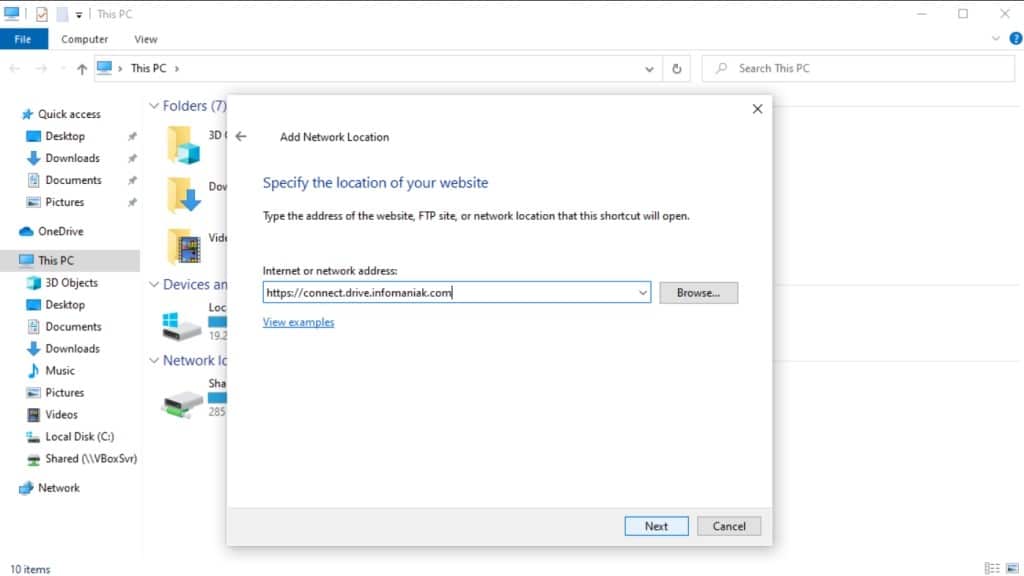This screenshot has height=576, width=1024.
Task: Collapse the Network locations group
Action: point(154,360)
